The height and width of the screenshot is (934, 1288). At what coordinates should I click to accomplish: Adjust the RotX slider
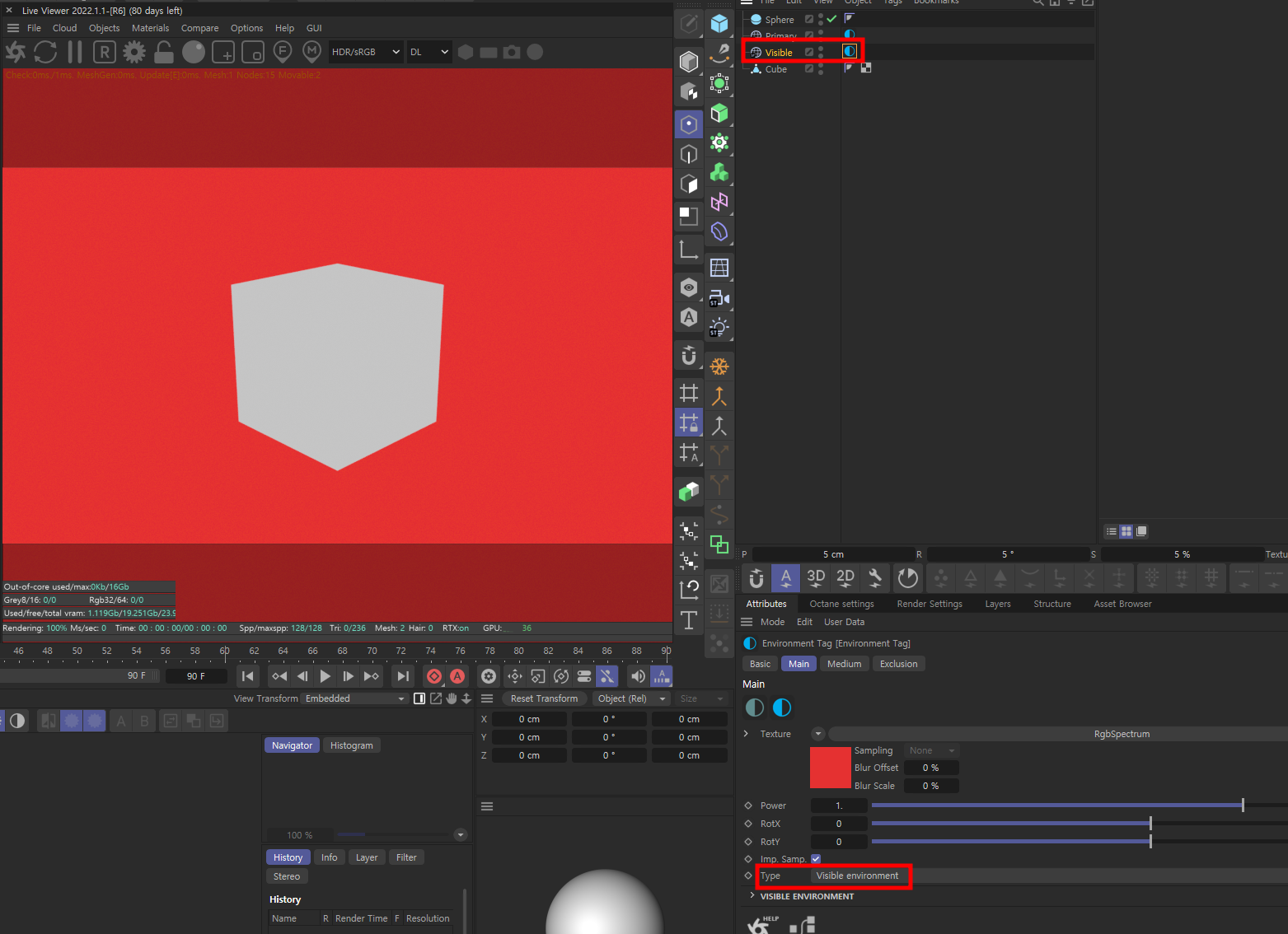[x=1080, y=824]
